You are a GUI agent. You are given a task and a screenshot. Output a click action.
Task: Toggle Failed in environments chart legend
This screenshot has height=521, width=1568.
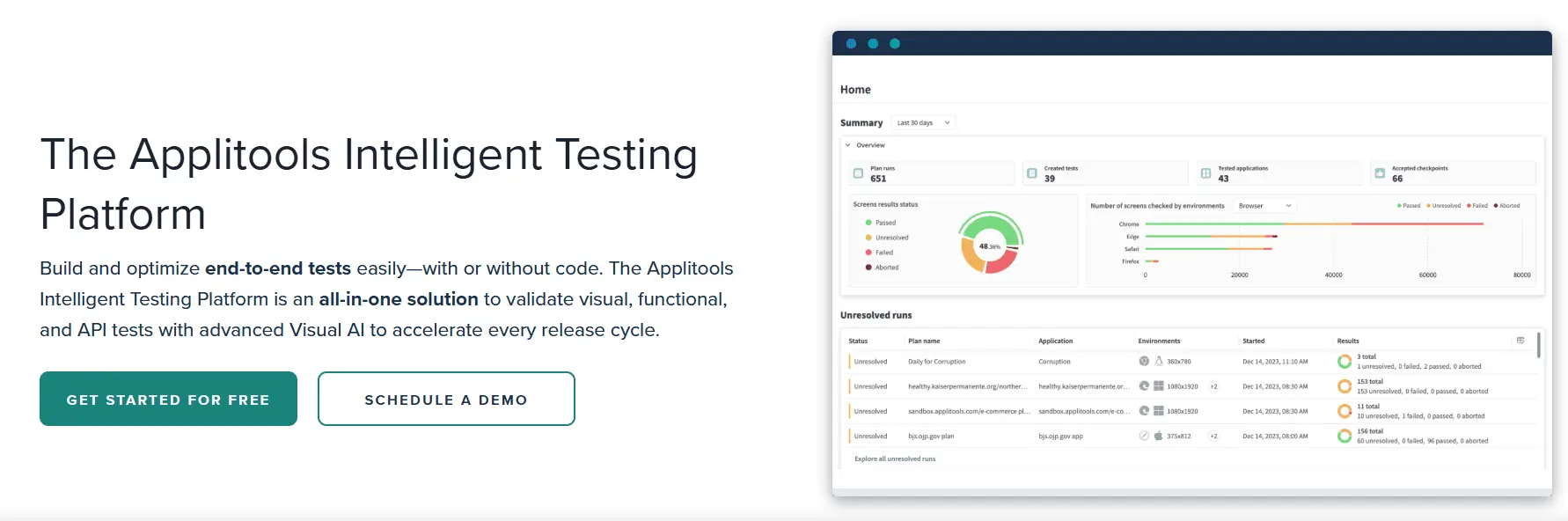click(x=1477, y=206)
